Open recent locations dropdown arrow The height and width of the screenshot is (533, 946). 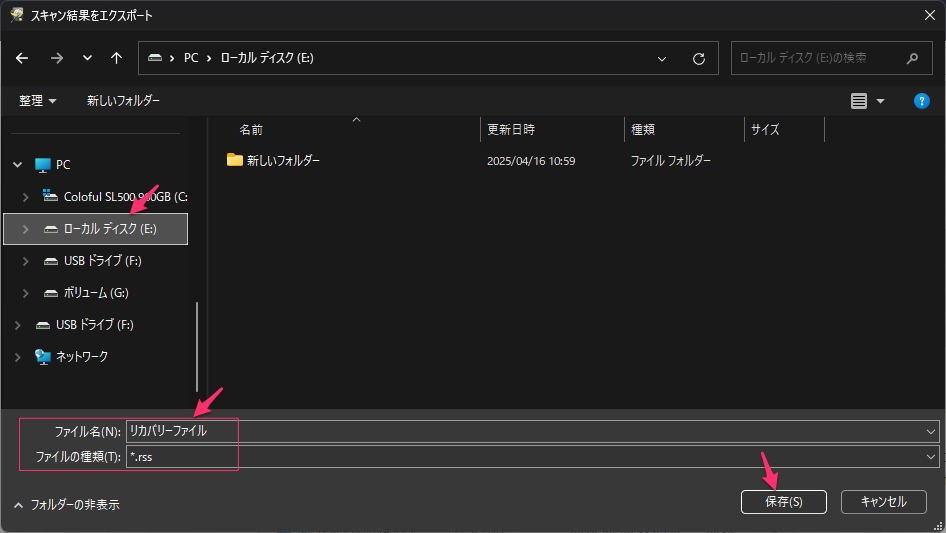pyautogui.click(x=87, y=58)
